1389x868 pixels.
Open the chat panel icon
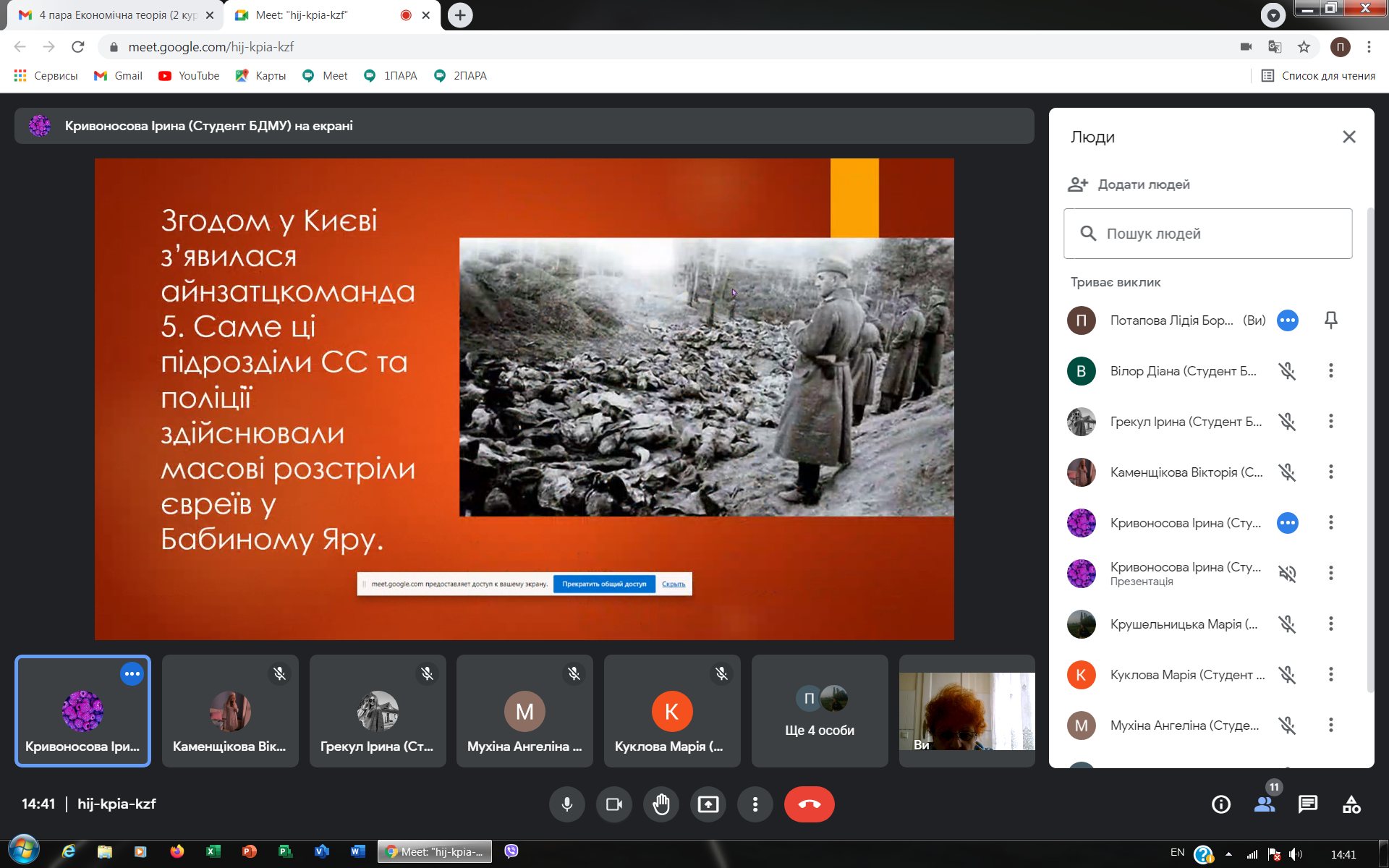coord(1307,804)
